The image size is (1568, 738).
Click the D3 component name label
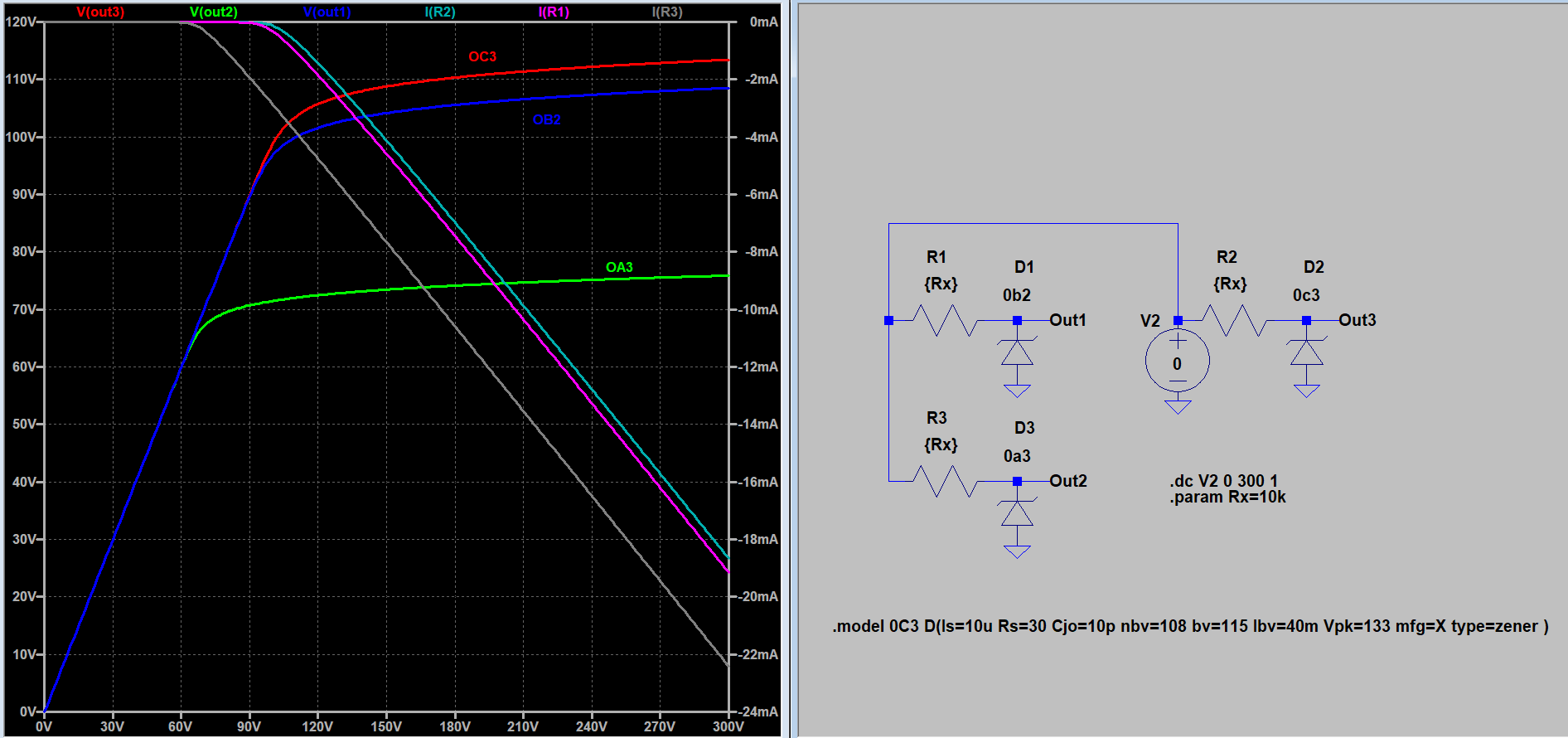[1024, 428]
